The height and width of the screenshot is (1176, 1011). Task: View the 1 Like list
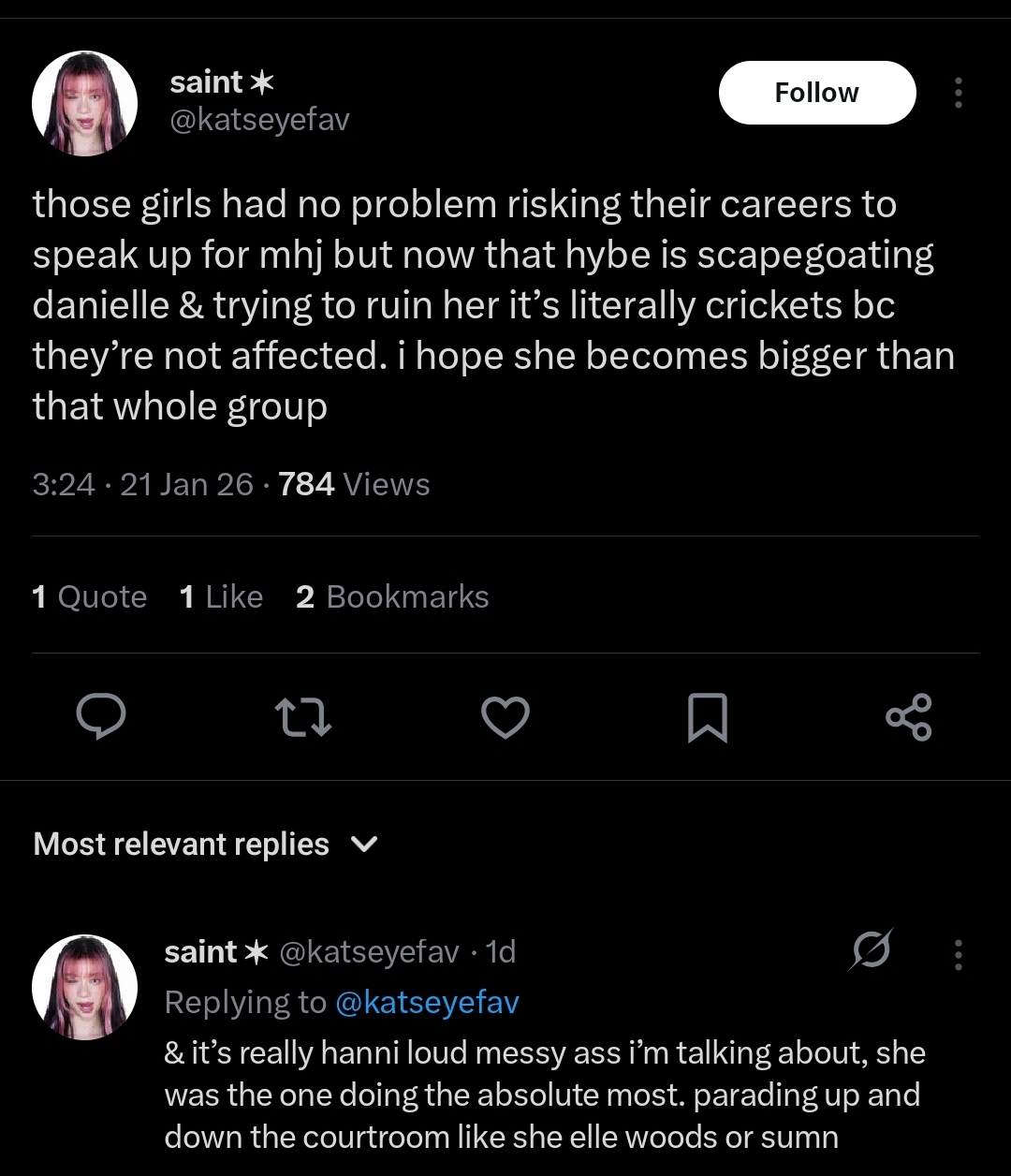(221, 596)
